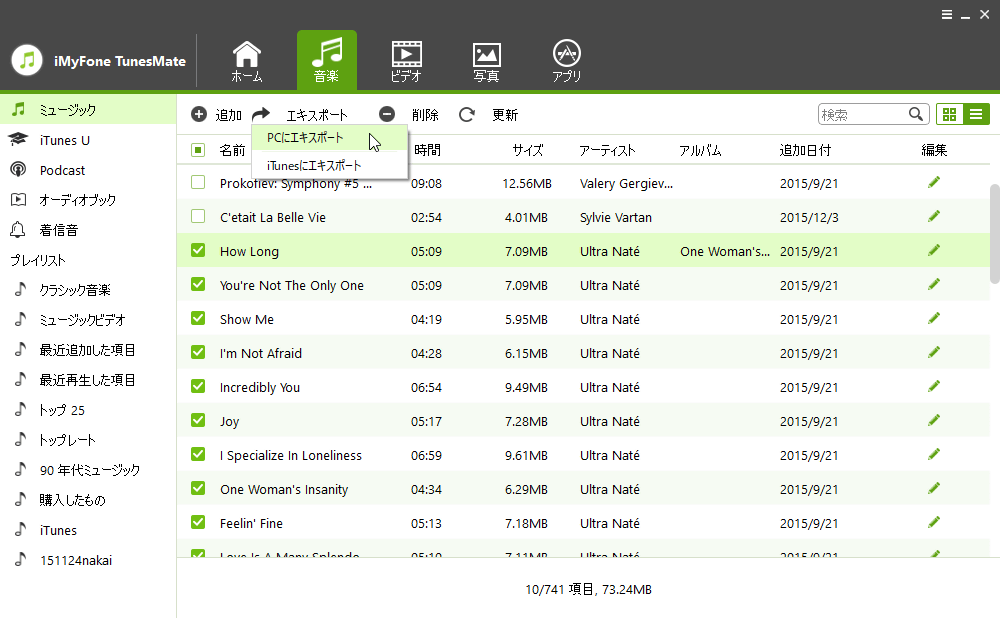Screen dimensions: 1000x618
Task: Uncheck the Show Me checkbox
Action: pyautogui.click(x=198, y=318)
